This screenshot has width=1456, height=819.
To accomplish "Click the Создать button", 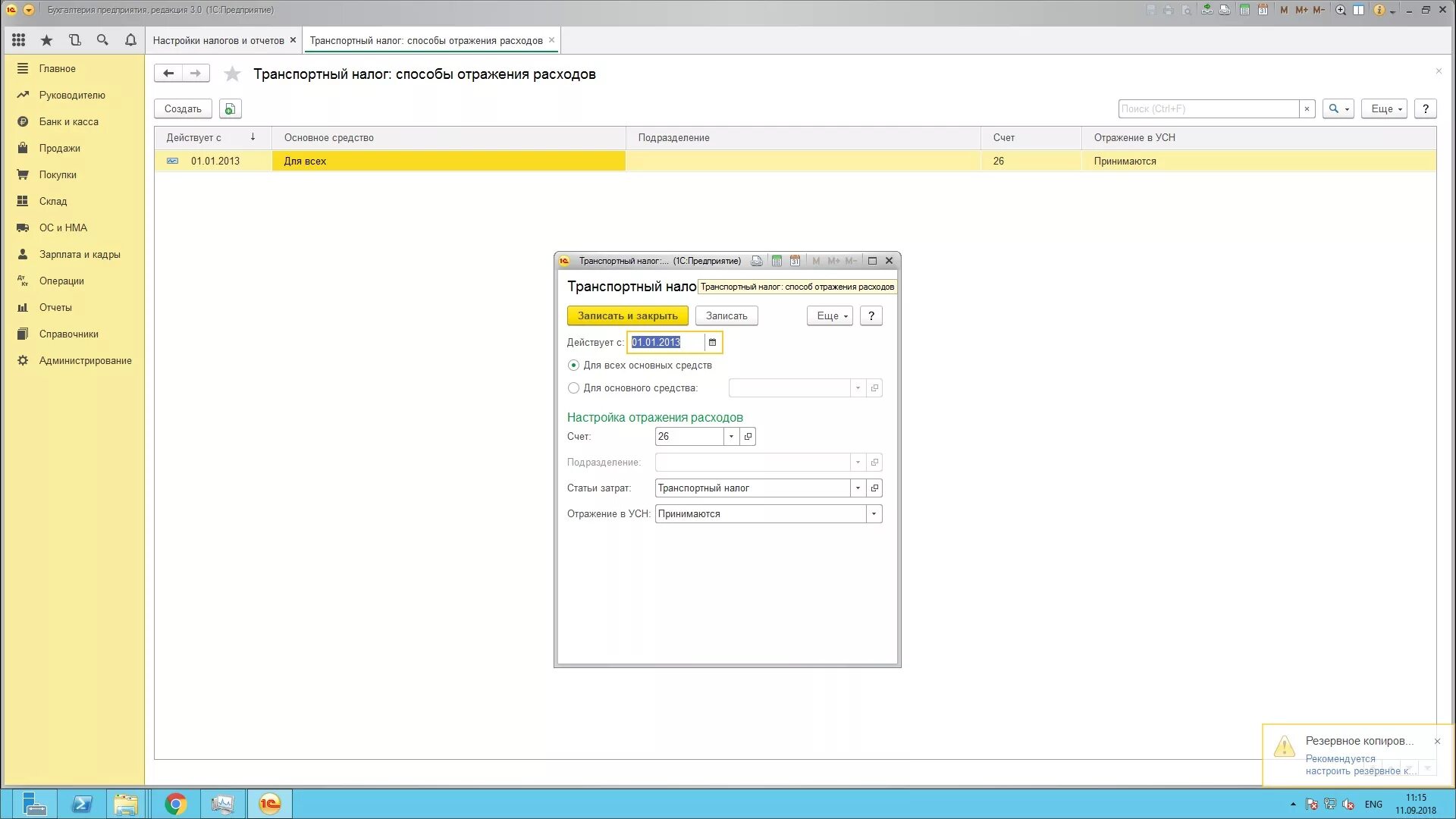I will tap(183, 109).
